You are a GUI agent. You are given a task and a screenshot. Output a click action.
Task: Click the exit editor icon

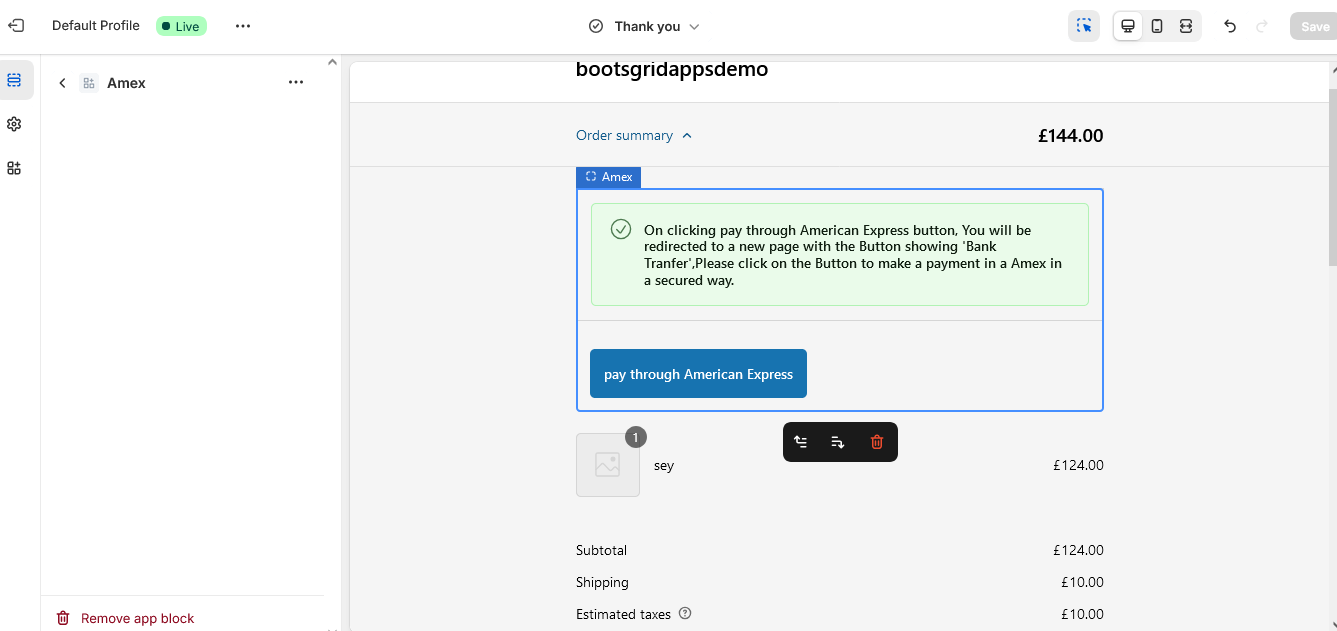pos(16,26)
